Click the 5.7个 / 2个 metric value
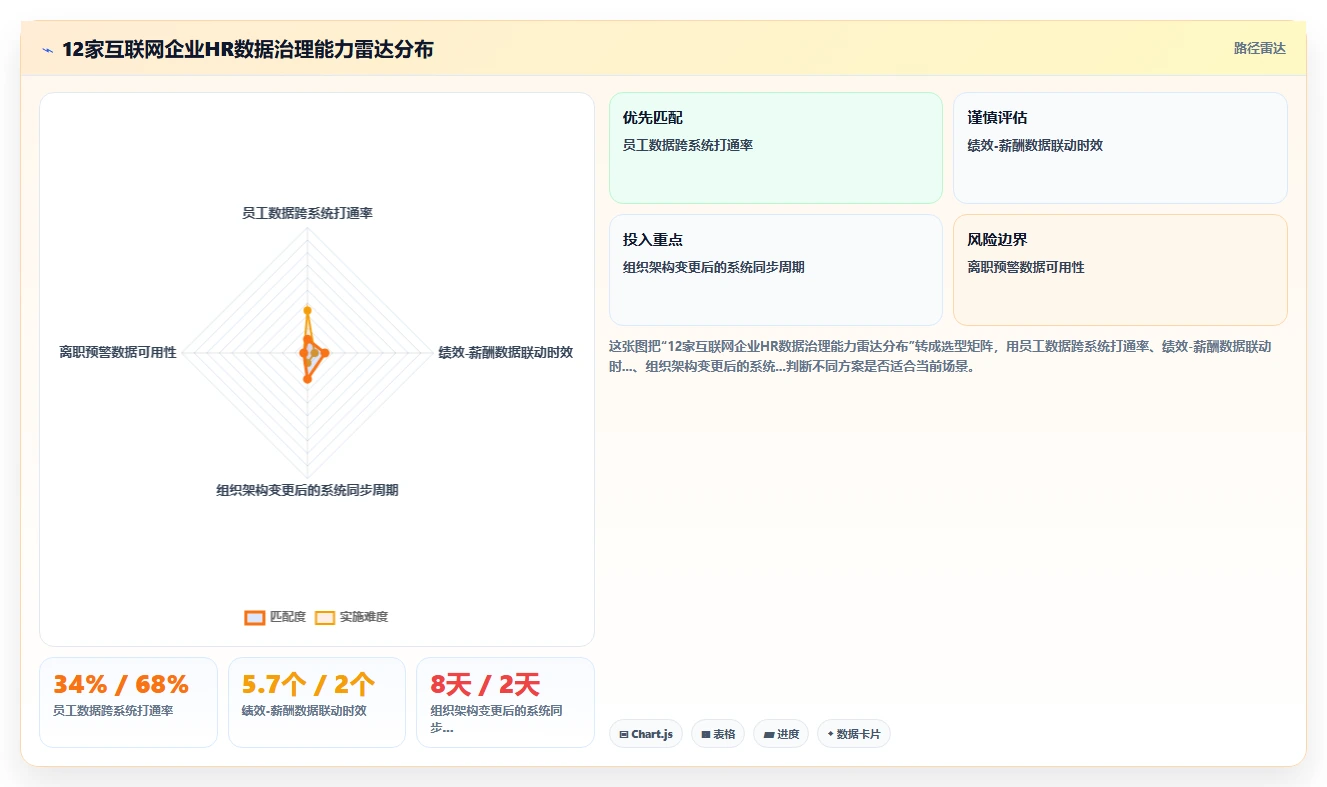The height and width of the screenshot is (787, 1327). (309, 685)
